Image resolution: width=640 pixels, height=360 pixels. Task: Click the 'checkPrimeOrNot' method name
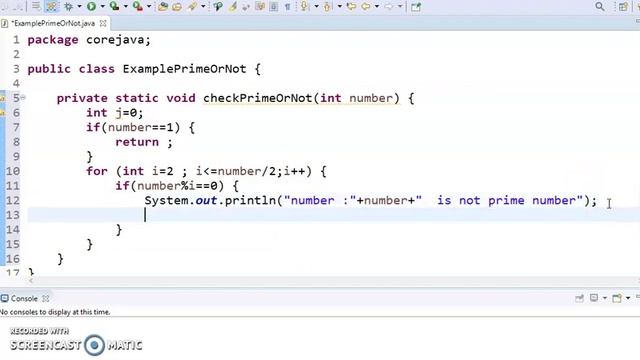tap(257, 98)
